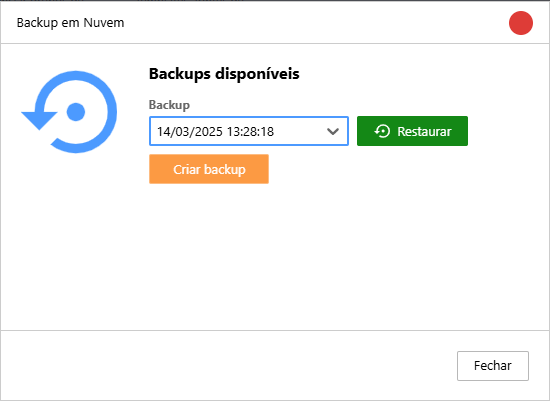The width and height of the screenshot is (550, 401).
Task: Start a new backup via Criar backup
Action: pos(209,169)
